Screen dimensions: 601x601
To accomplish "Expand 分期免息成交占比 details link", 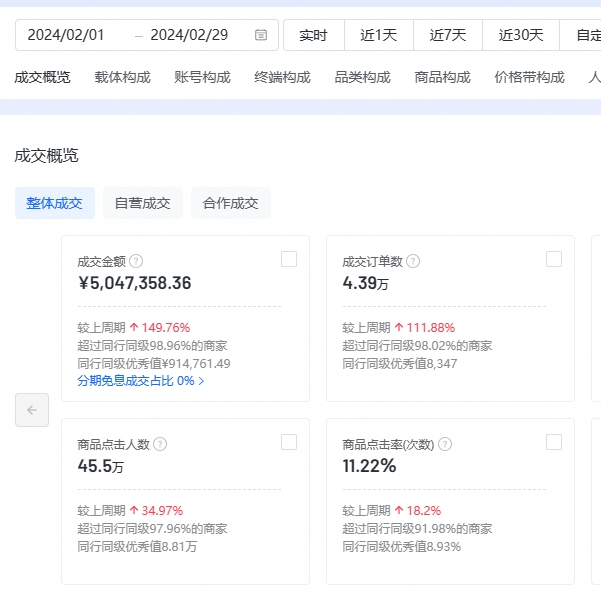I will tap(141, 381).
